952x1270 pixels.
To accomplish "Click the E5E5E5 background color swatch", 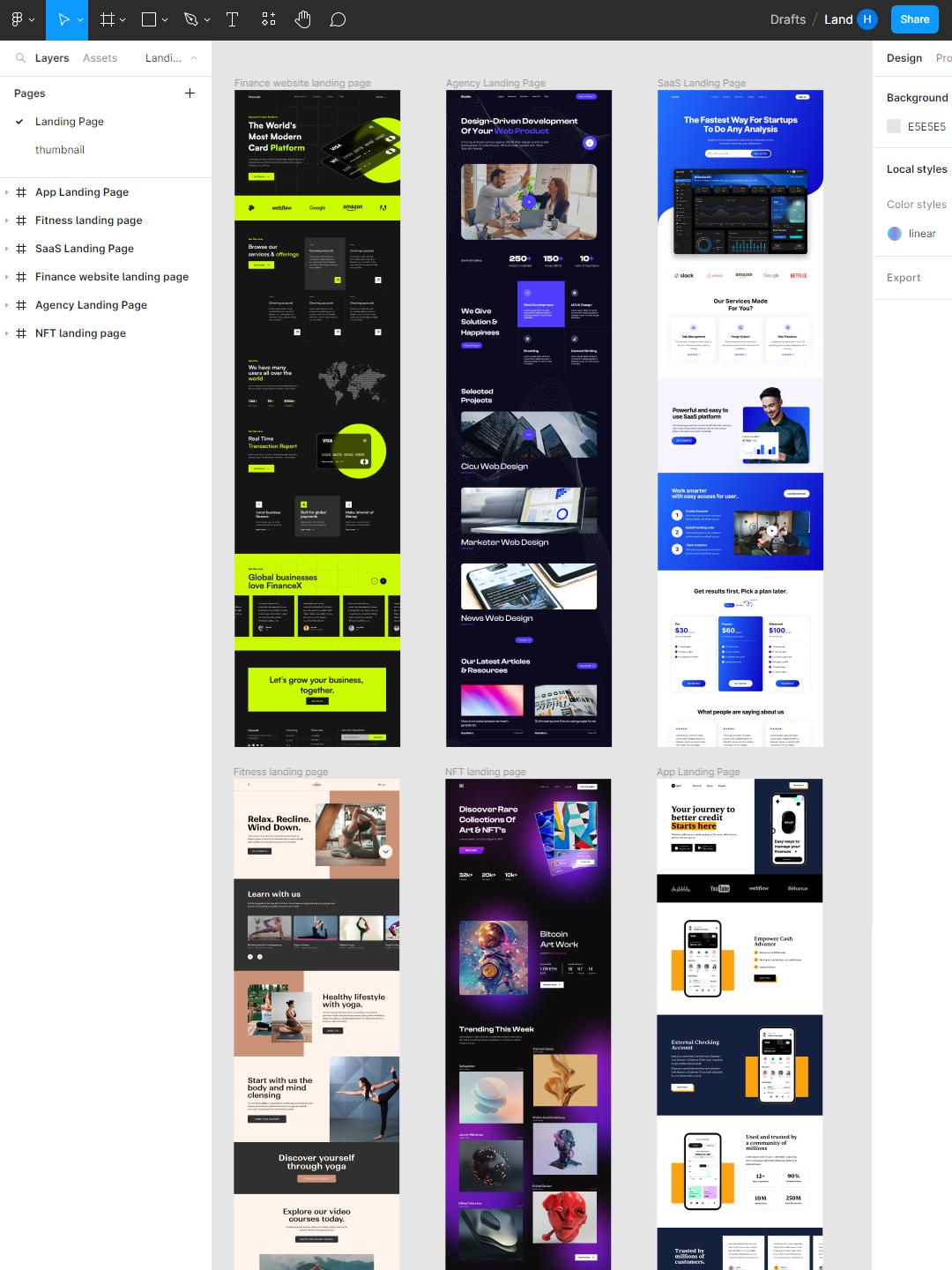I will (894, 126).
